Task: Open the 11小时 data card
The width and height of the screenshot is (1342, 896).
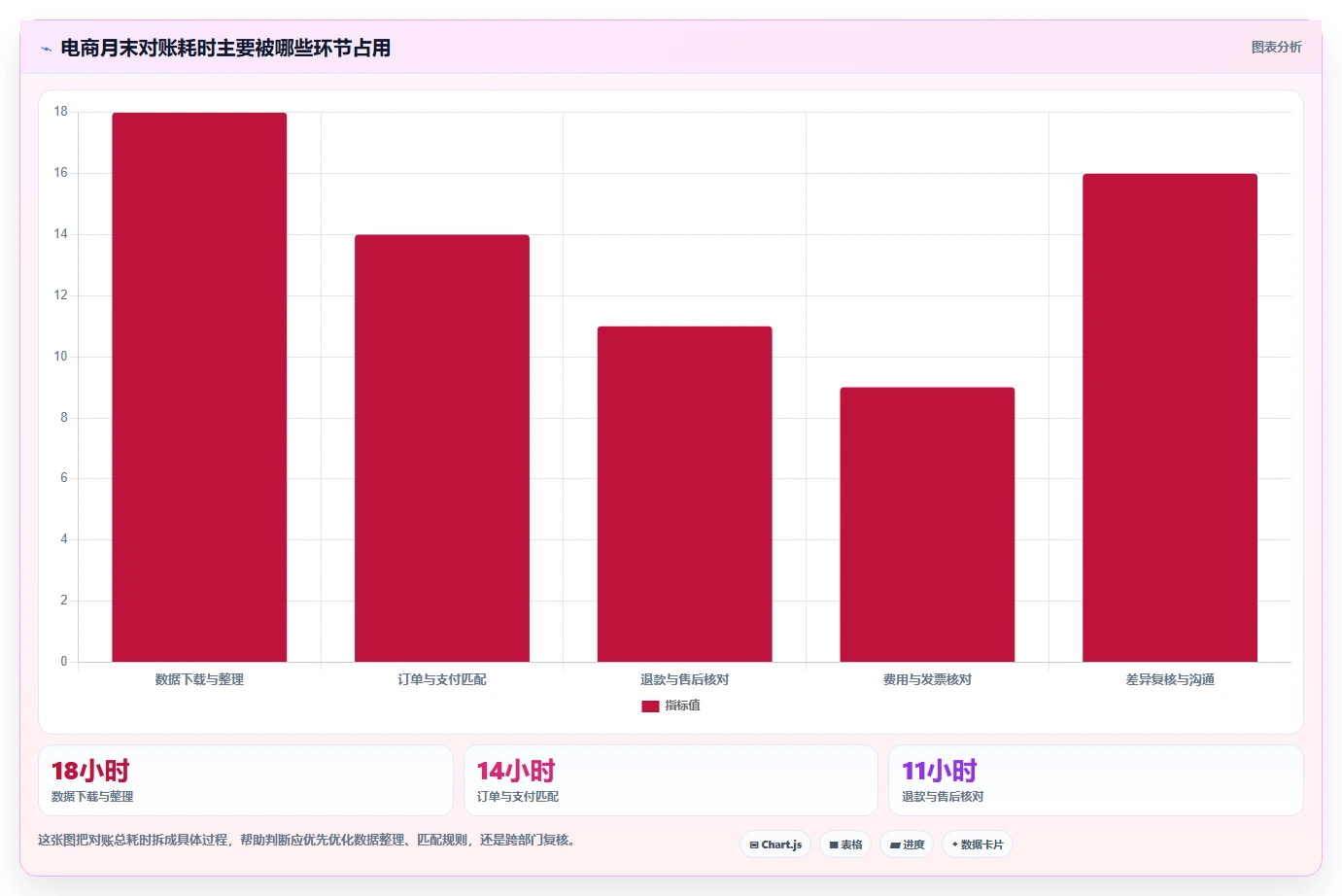Action: click(1096, 780)
